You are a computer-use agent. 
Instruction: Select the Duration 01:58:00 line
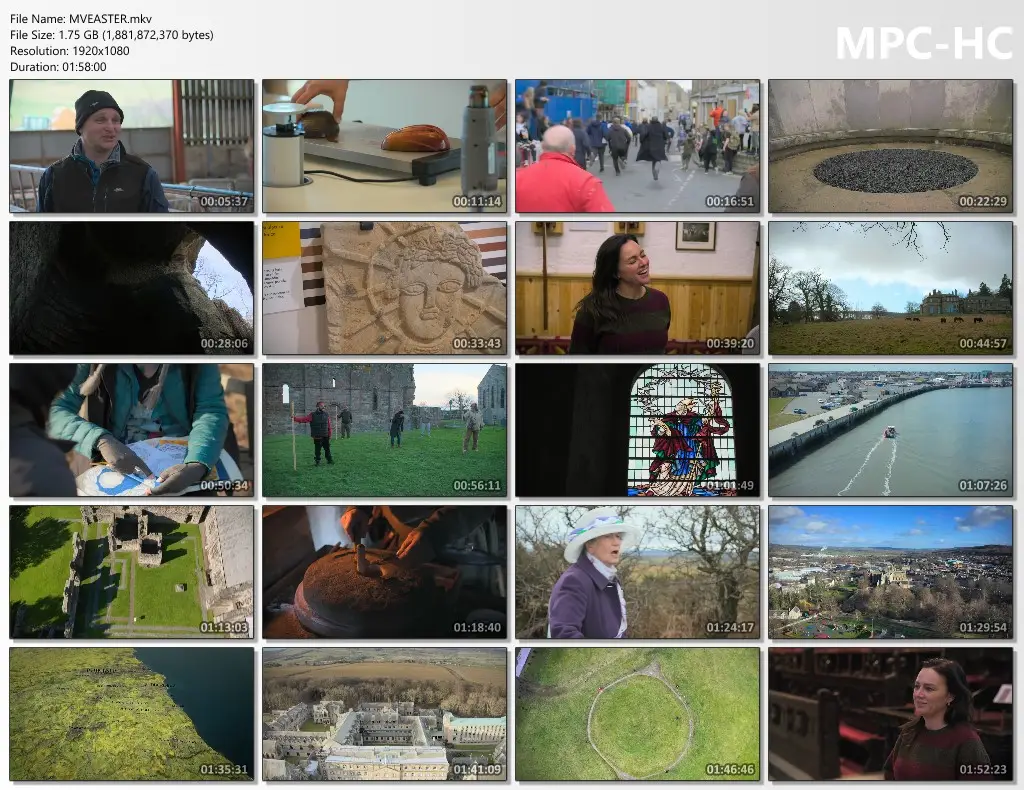point(58,67)
